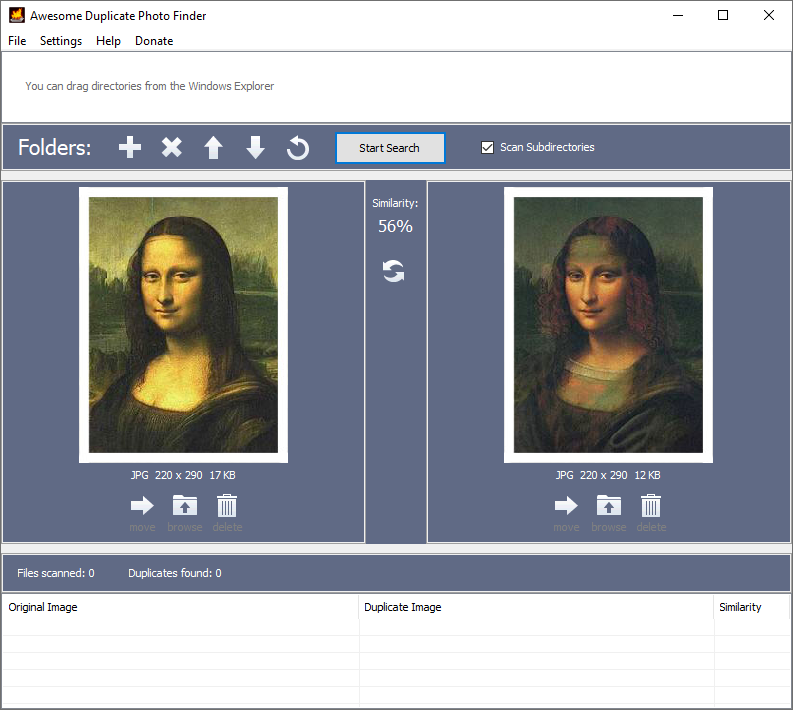Image resolution: width=793 pixels, height=710 pixels.
Task: Move folder up with arrow icon
Action: [213, 148]
